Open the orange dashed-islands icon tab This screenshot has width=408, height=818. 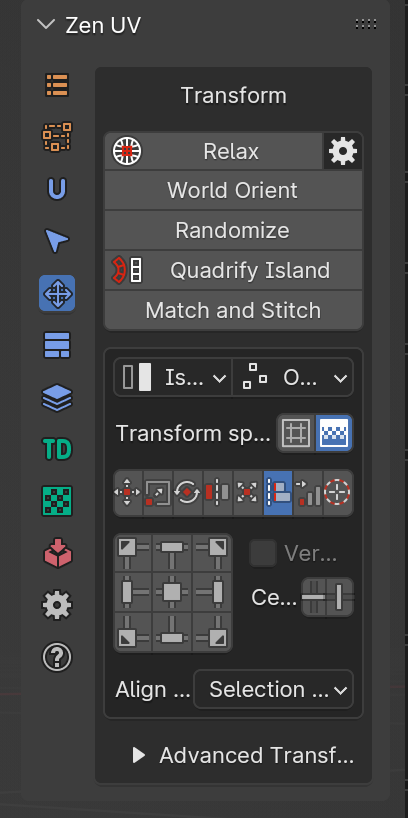tap(57, 137)
